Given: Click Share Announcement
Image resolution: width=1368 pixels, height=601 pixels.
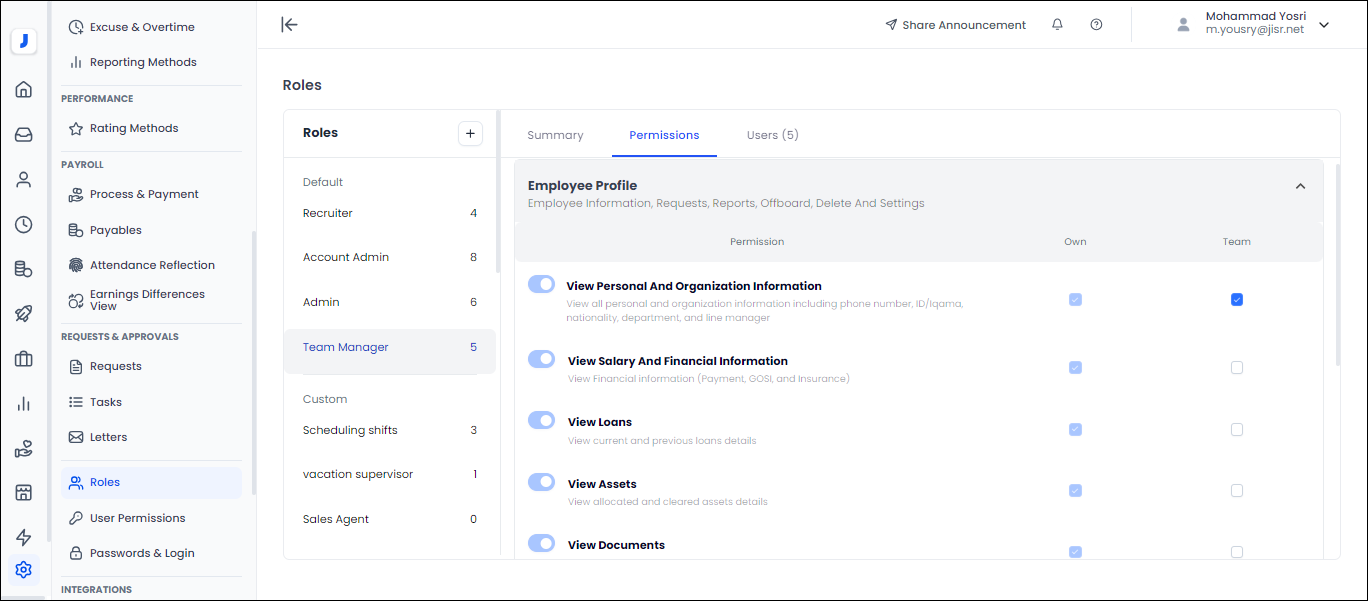Looking at the screenshot, I should [x=955, y=24].
